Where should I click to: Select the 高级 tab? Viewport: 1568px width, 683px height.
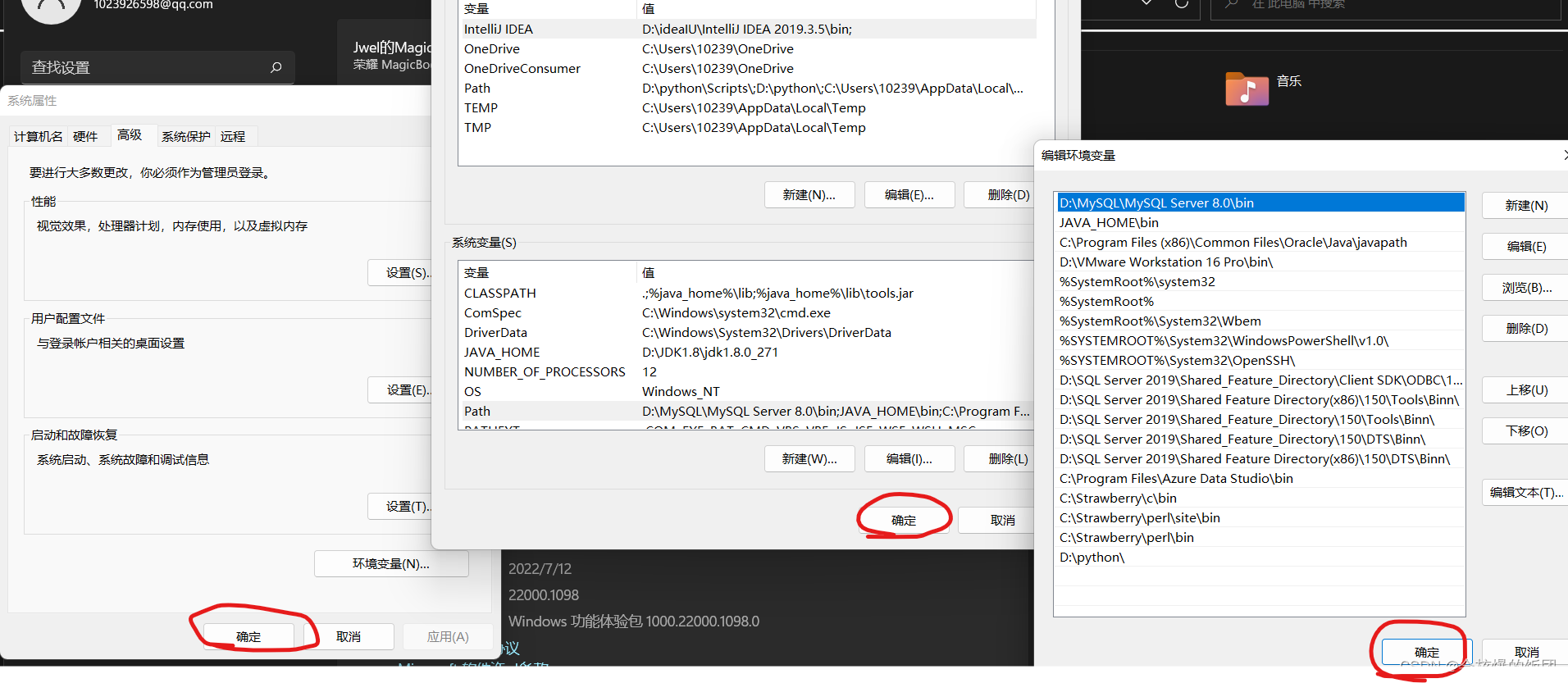(x=130, y=134)
